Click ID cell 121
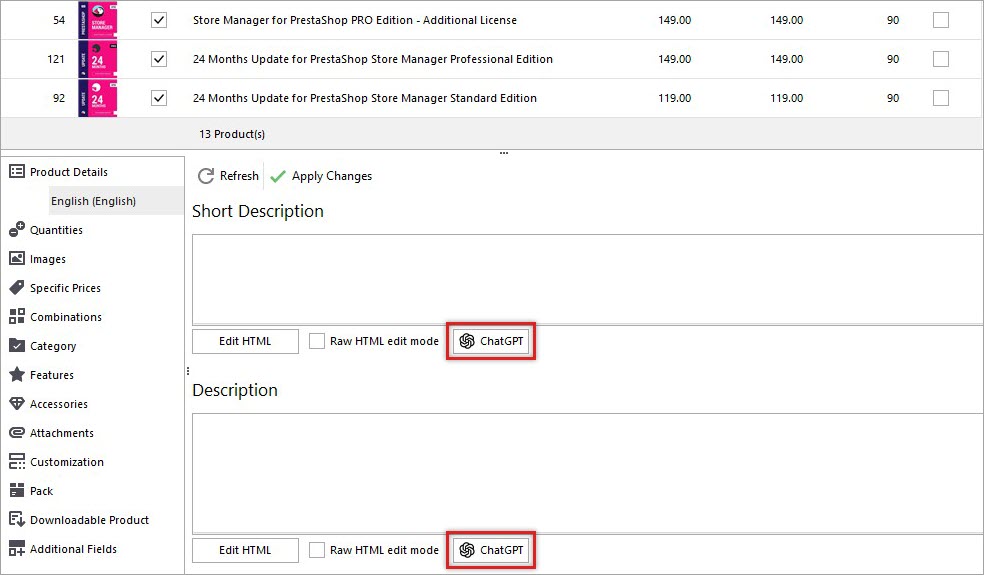984x575 pixels. click(56, 59)
